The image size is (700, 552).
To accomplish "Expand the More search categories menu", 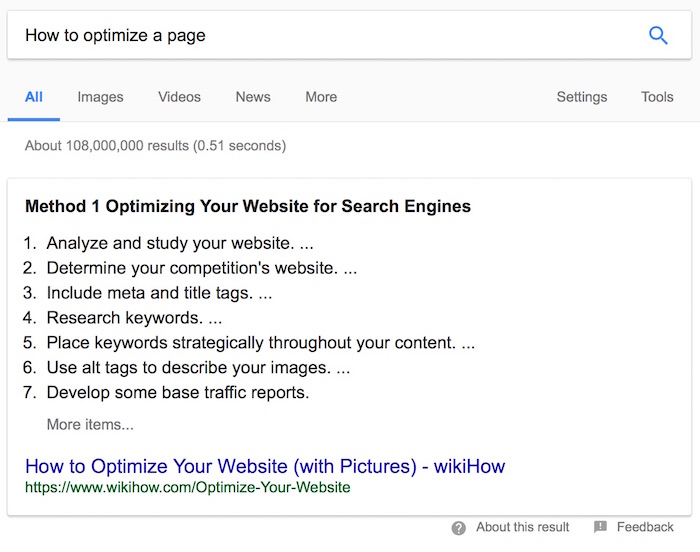I will [x=321, y=97].
